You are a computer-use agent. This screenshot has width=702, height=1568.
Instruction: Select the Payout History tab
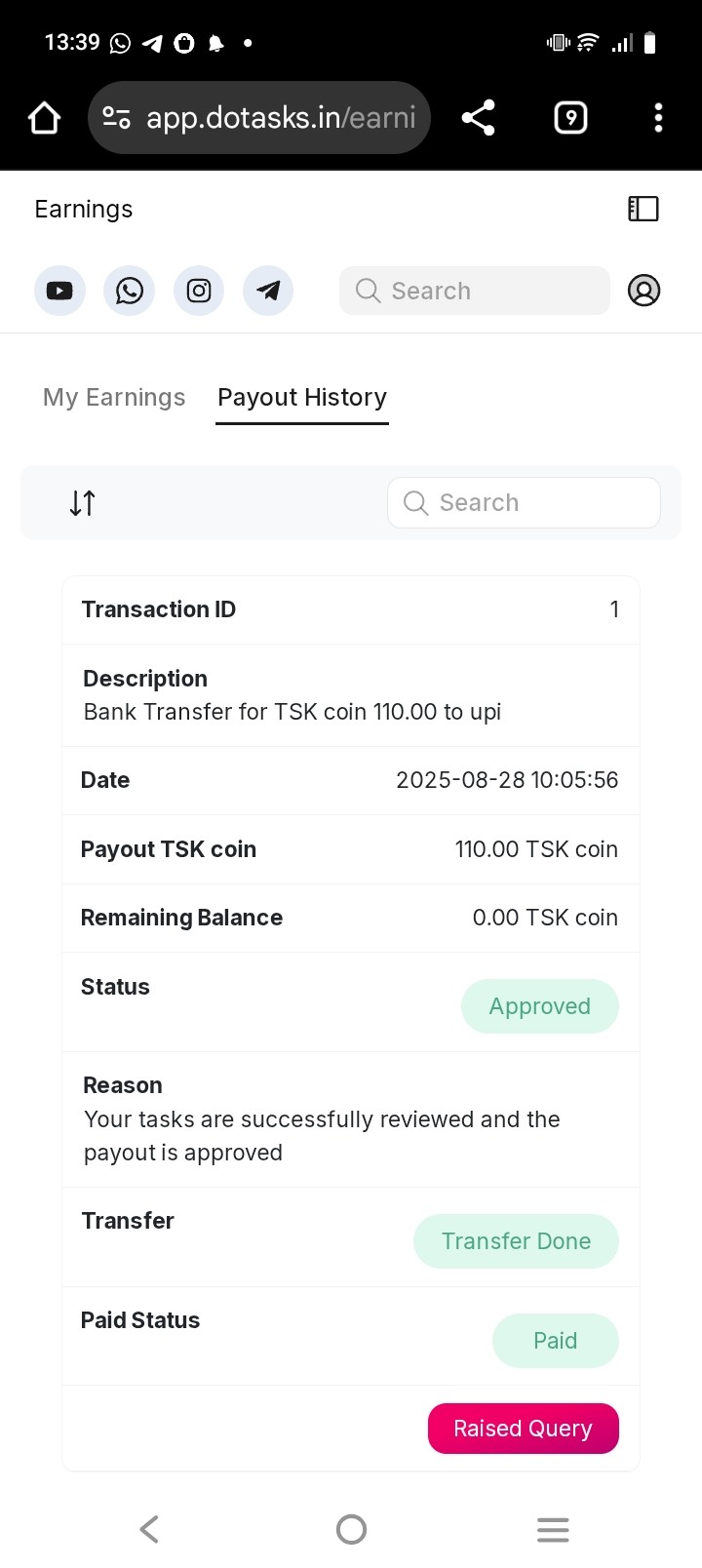click(x=302, y=398)
